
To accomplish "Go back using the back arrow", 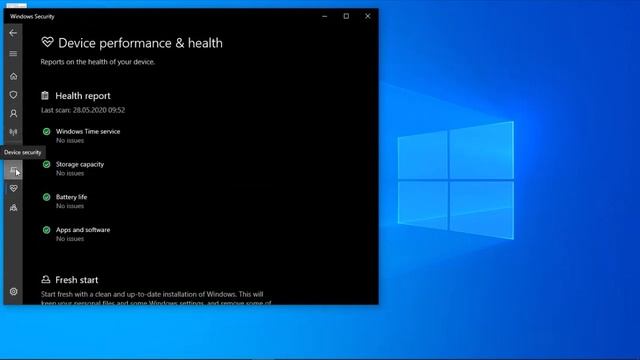I will 13,33.
